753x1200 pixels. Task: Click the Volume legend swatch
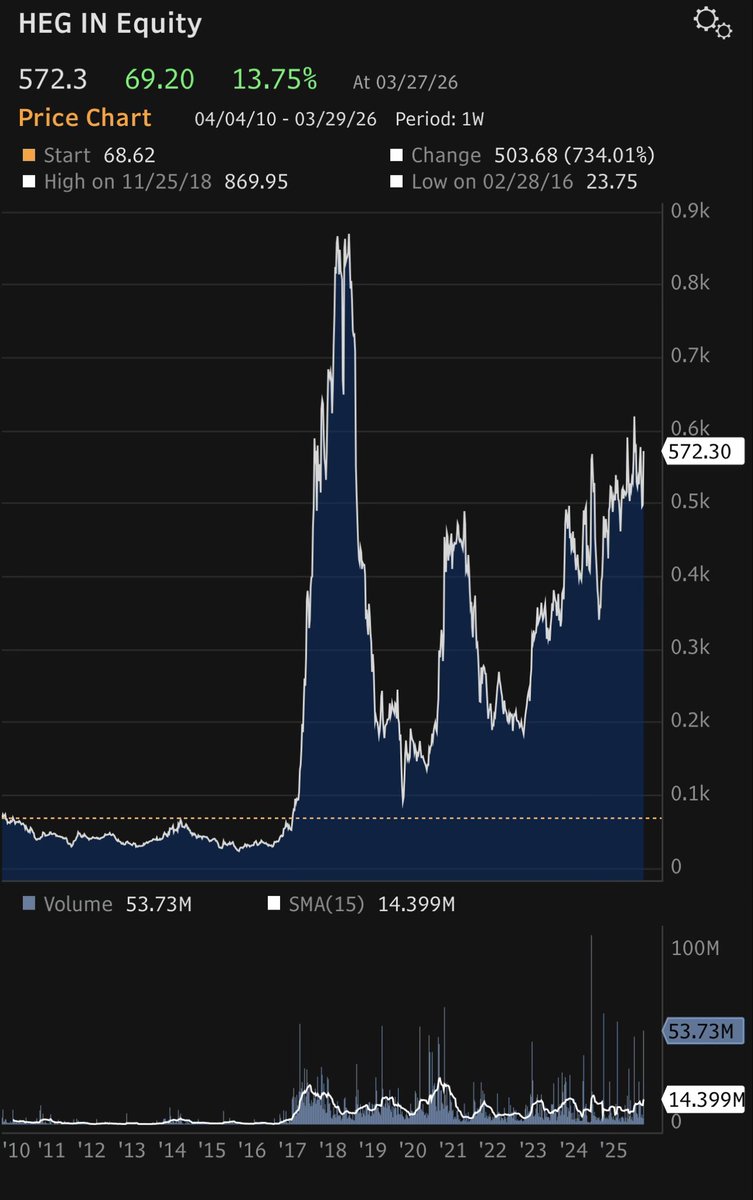point(28,904)
